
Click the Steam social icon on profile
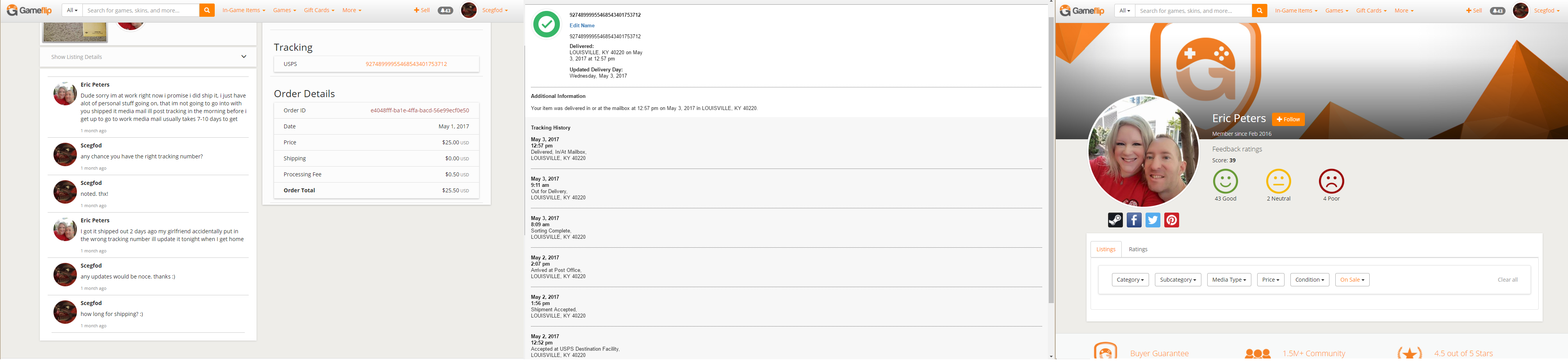point(1115,220)
